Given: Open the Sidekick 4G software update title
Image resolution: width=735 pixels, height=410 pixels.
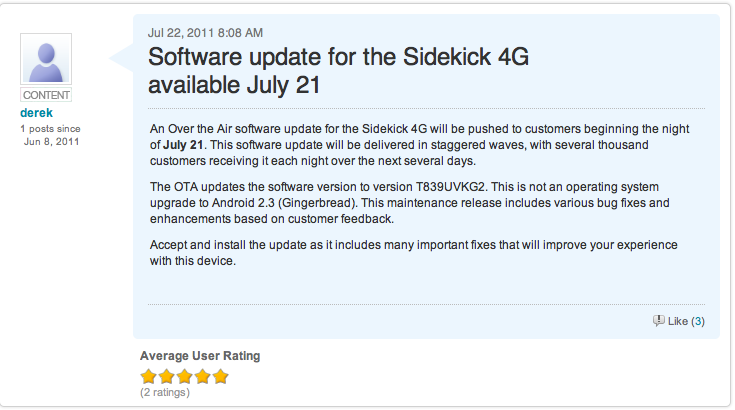Looking at the screenshot, I should coord(338,70).
